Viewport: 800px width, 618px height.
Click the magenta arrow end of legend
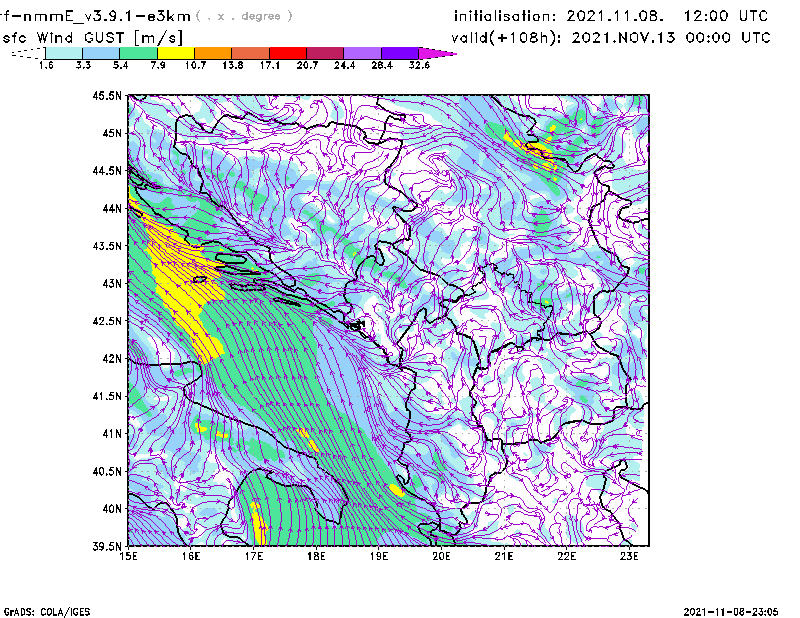point(437,53)
